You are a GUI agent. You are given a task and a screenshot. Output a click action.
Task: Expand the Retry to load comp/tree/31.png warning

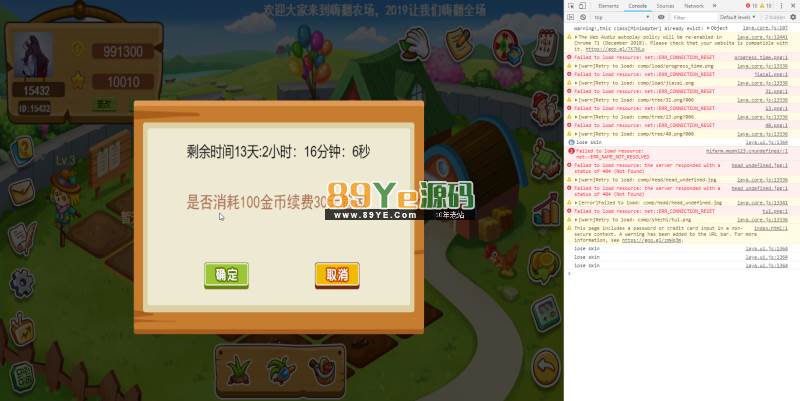576,100
